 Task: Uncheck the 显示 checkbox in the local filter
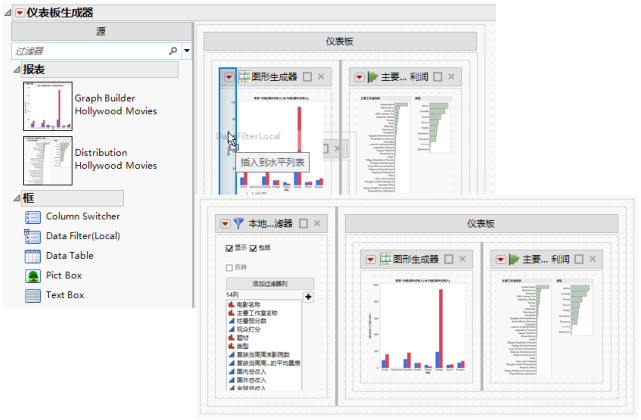point(229,248)
